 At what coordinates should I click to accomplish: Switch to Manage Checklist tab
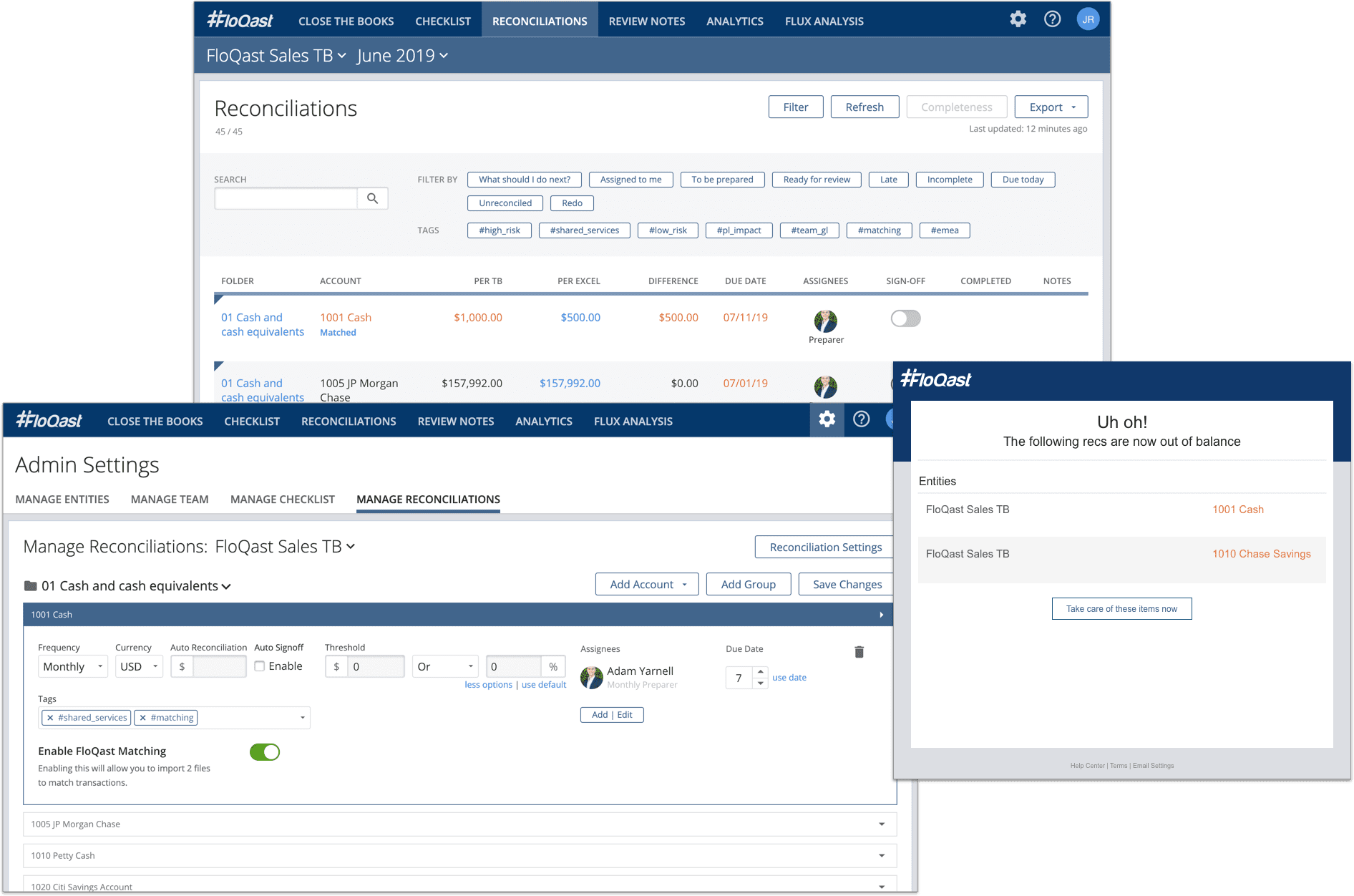[283, 500]
